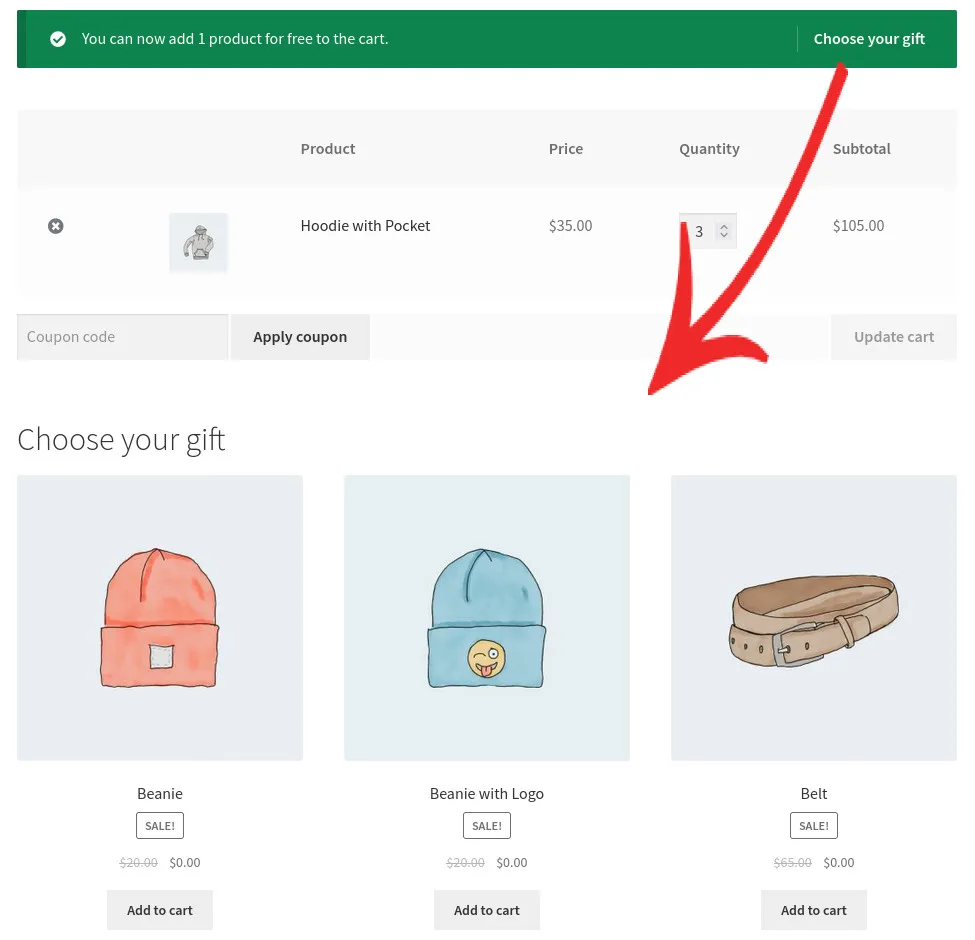Select the Product column header
The height and width of the screenshot is (940, 975).
(328, 148)
